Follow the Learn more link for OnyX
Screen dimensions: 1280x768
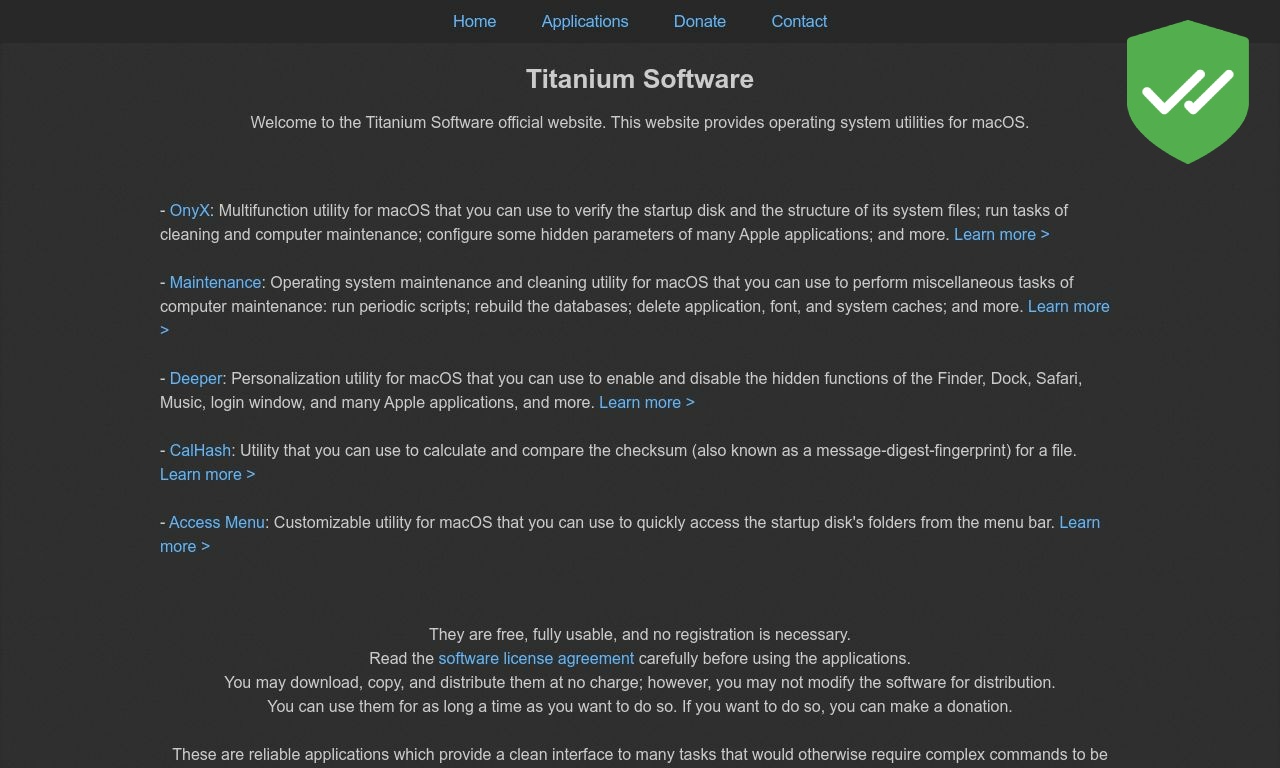click(x=1001, y=234)
